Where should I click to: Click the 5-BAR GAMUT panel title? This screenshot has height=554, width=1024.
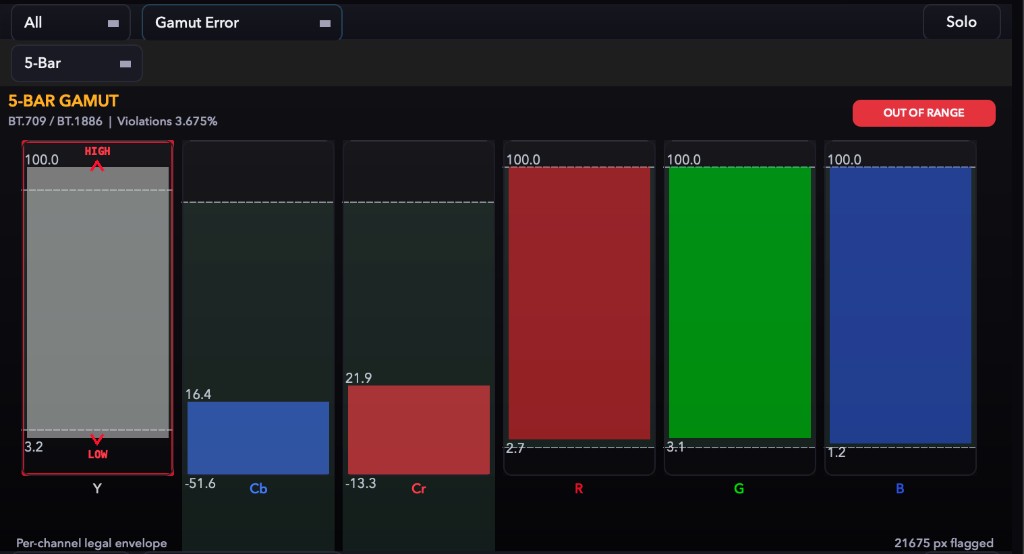tap(63, 101)
